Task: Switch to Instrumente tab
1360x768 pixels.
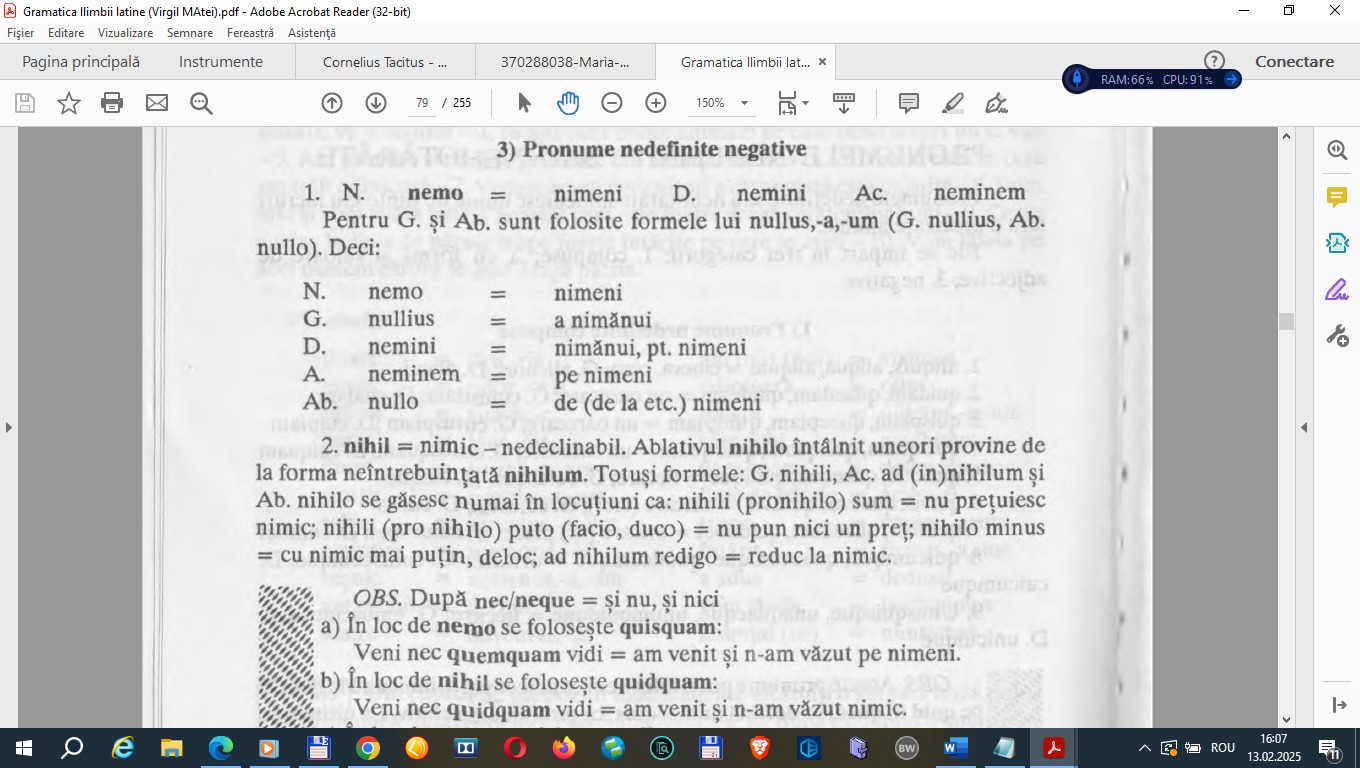Action: click(x=221, y=62)
